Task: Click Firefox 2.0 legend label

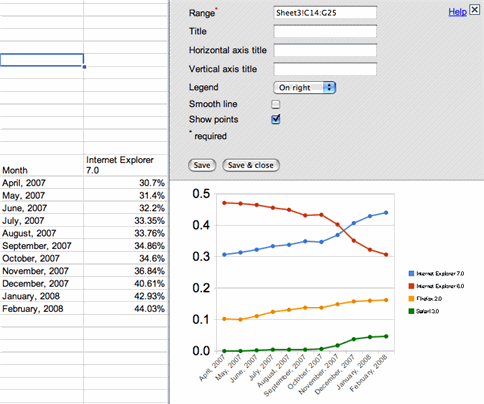Action: pyautogui.click(x=429, y=299)
